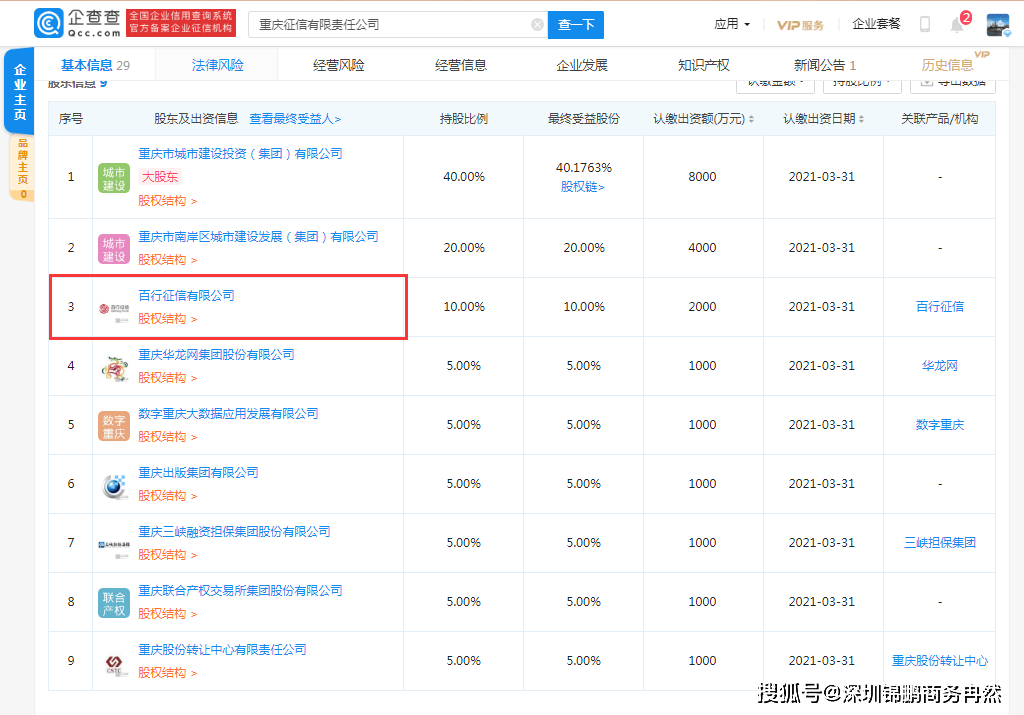This screenshot has height=715, width=1024.
Task: Expand 股权结构 under 重庆联合产权交易所
Action: tap(167, 613)
